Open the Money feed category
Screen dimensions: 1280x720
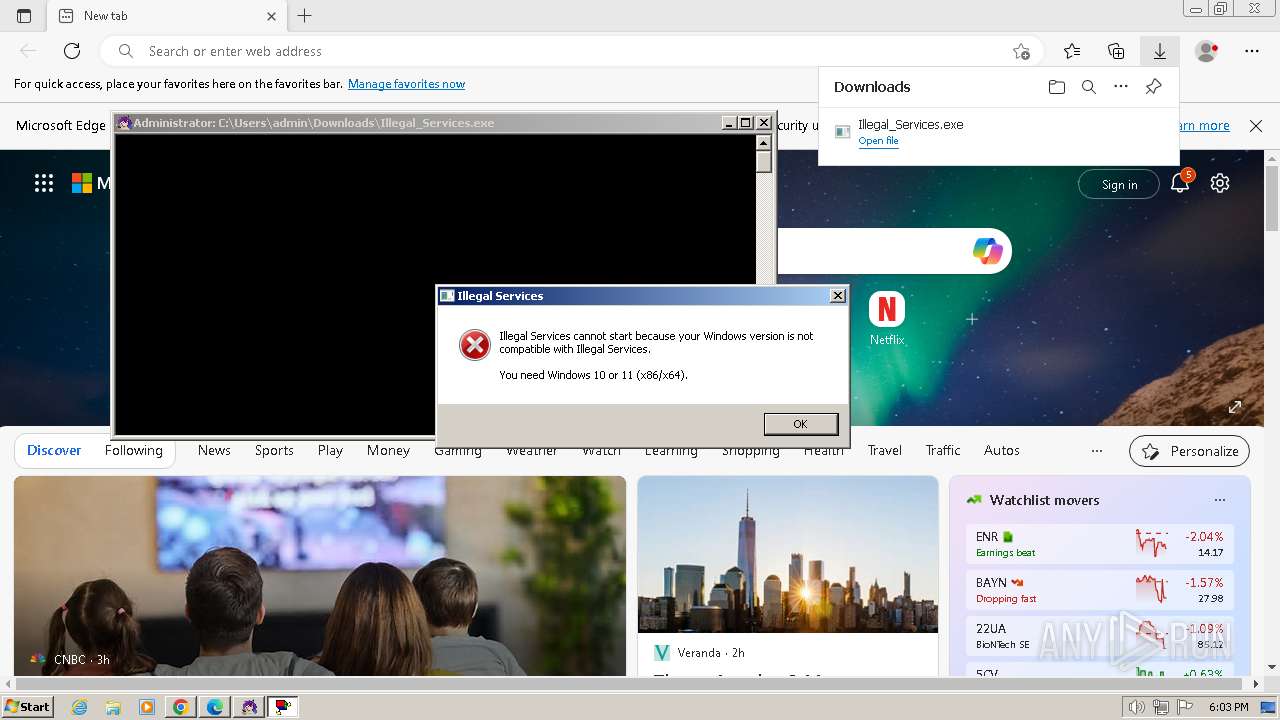(388, 450)
